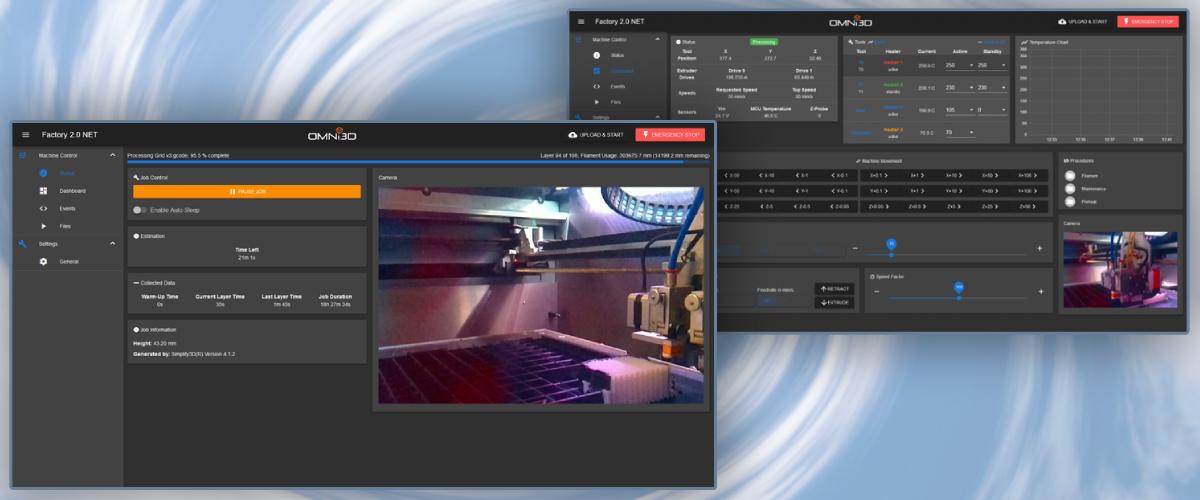The image size is (1200, 500).
Task: Click the Extrude button
Action: pos(834,302)
